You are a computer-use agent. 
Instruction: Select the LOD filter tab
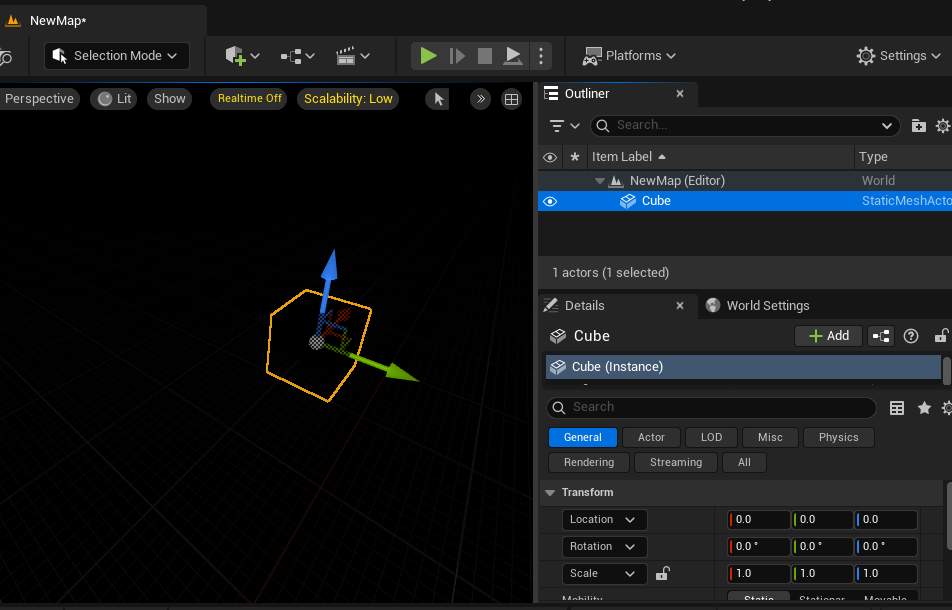pos(711,438)
